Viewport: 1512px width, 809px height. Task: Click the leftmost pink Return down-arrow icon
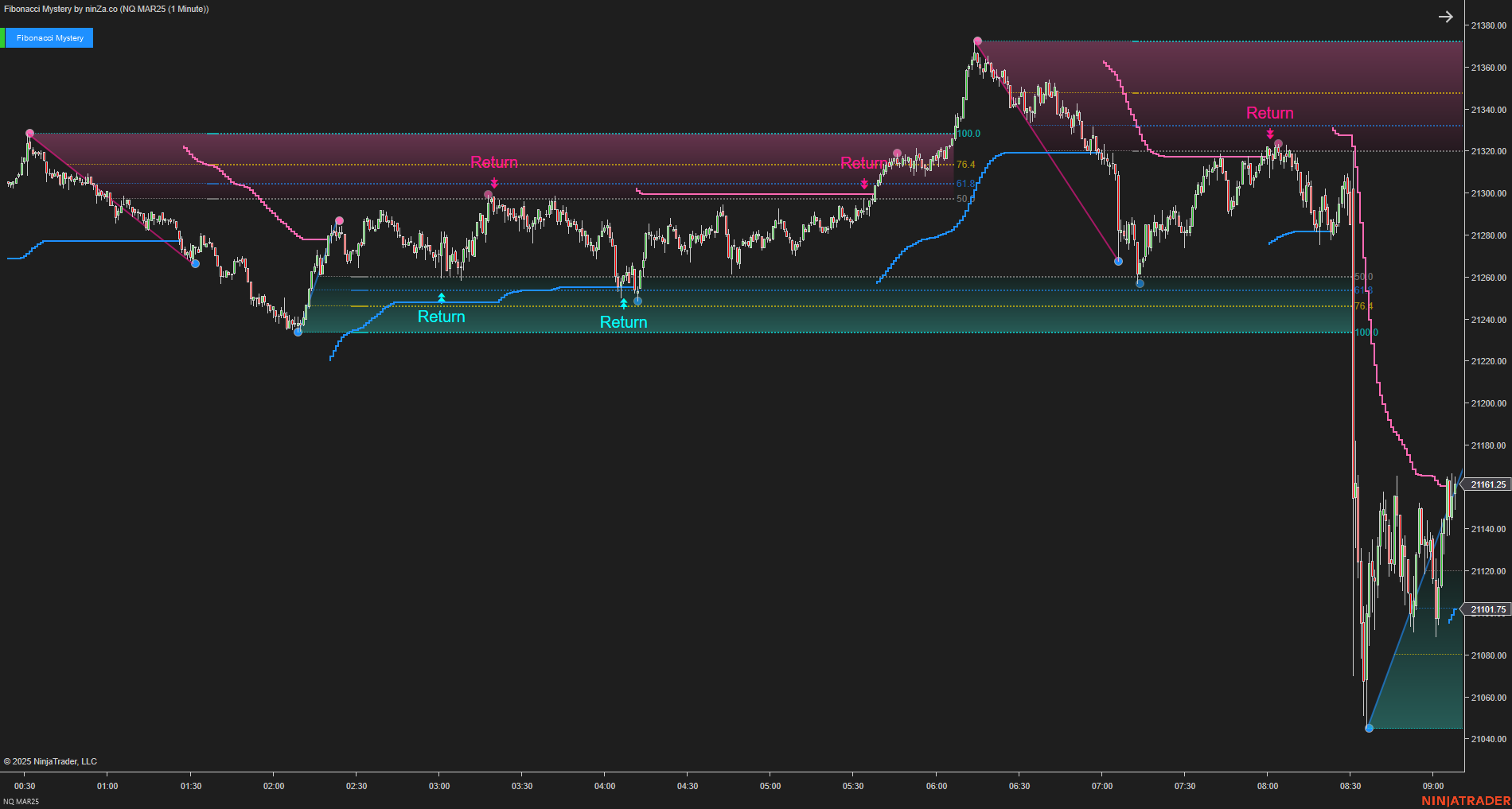pyautogui.click(x=495, y=184)
